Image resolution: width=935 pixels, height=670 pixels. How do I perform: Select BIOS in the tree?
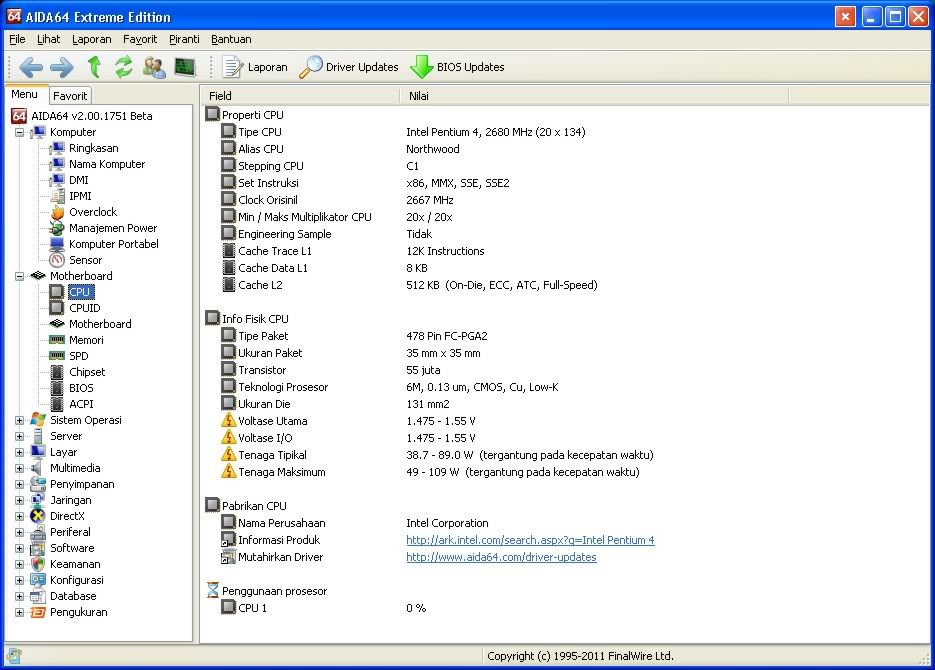click(81, 388)
